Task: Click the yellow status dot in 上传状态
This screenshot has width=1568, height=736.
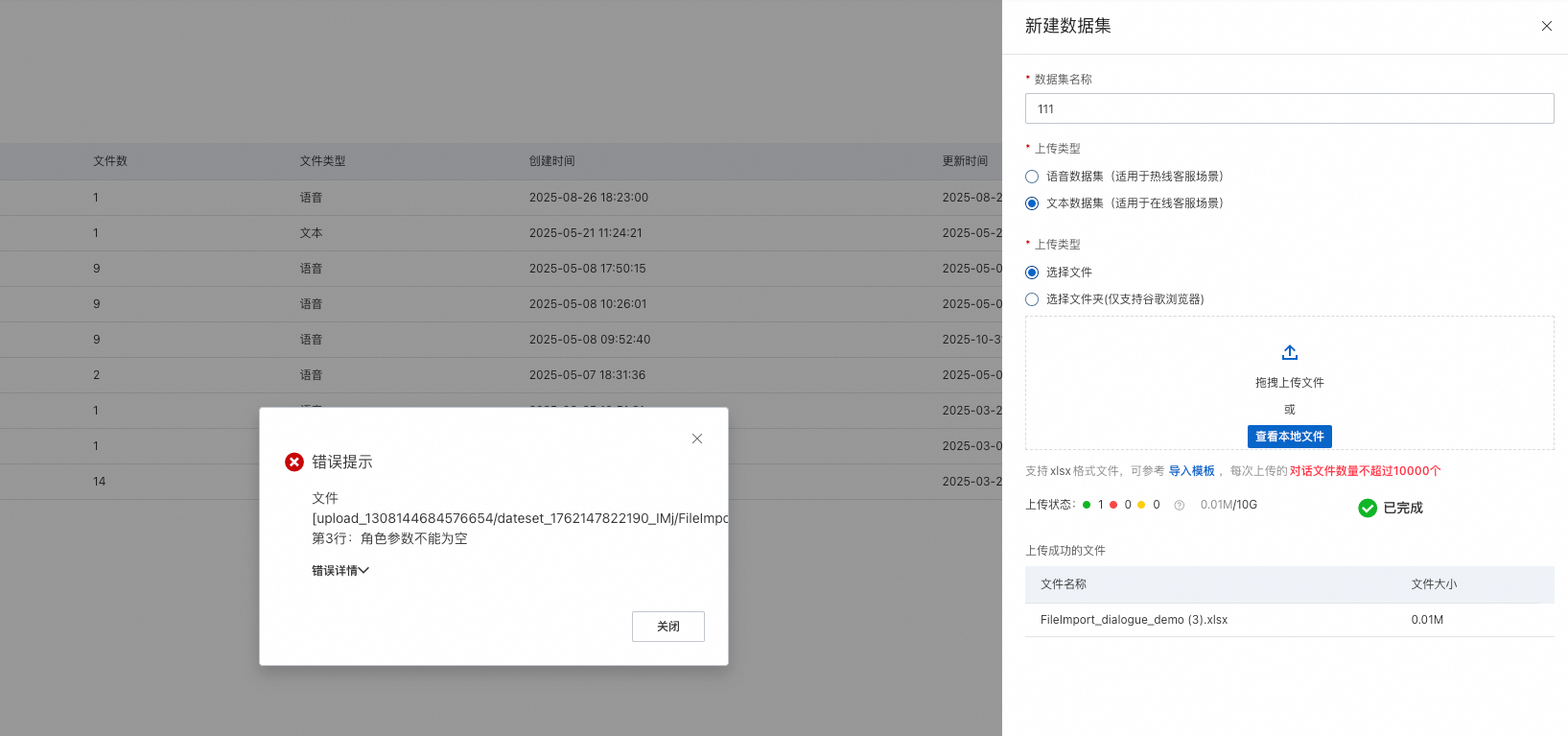Action: pos(1141,505)
